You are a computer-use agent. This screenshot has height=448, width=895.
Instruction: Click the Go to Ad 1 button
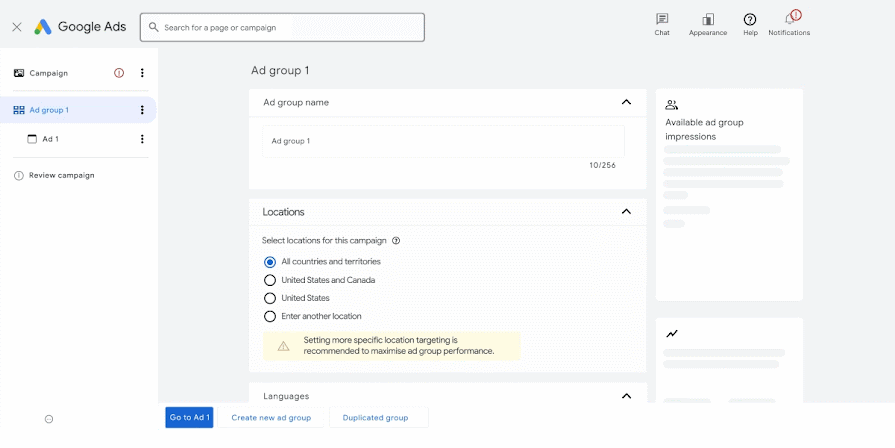(190, 417)
